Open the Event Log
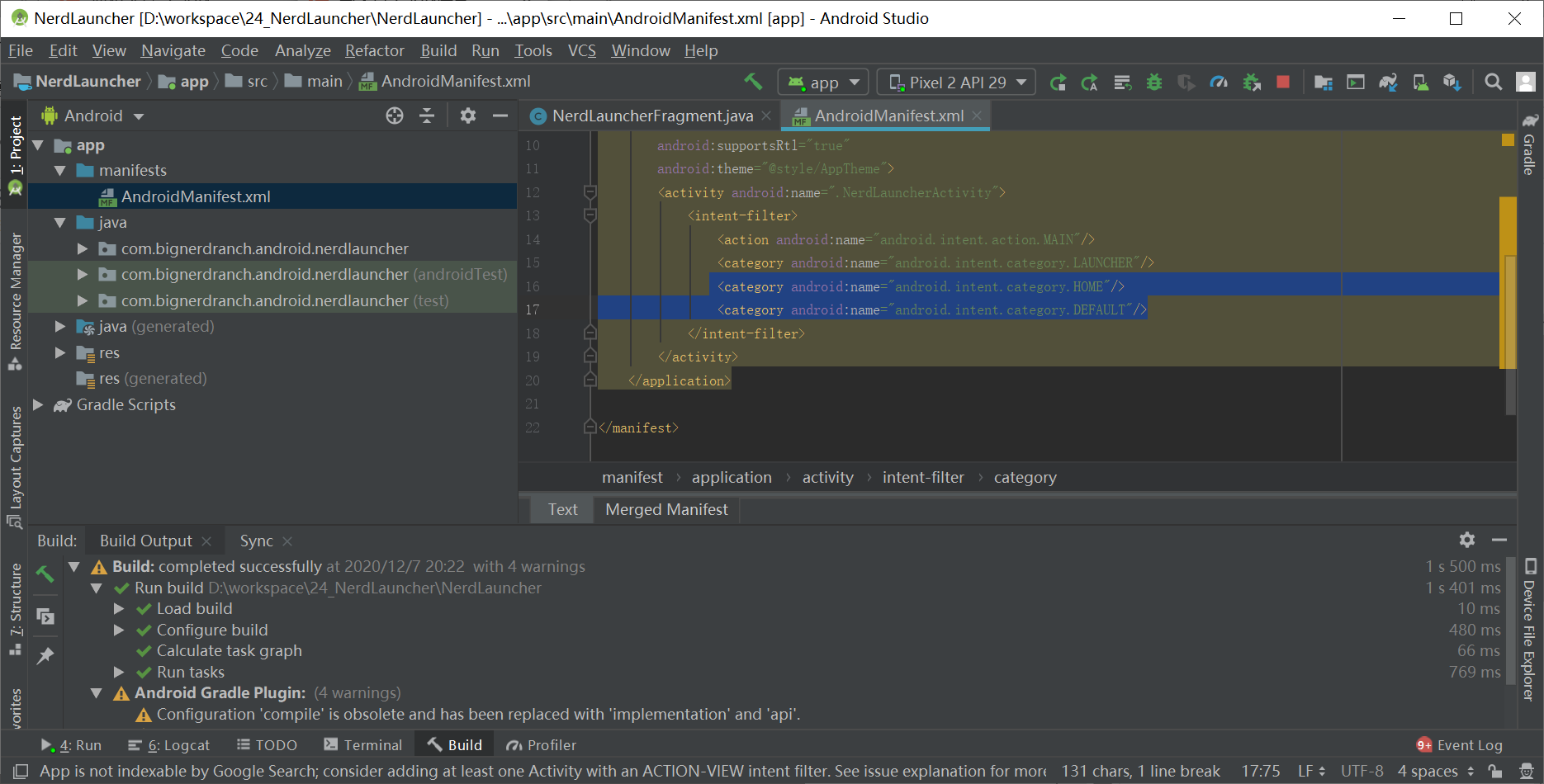The image size is (1544, 784). (1460, 744)
